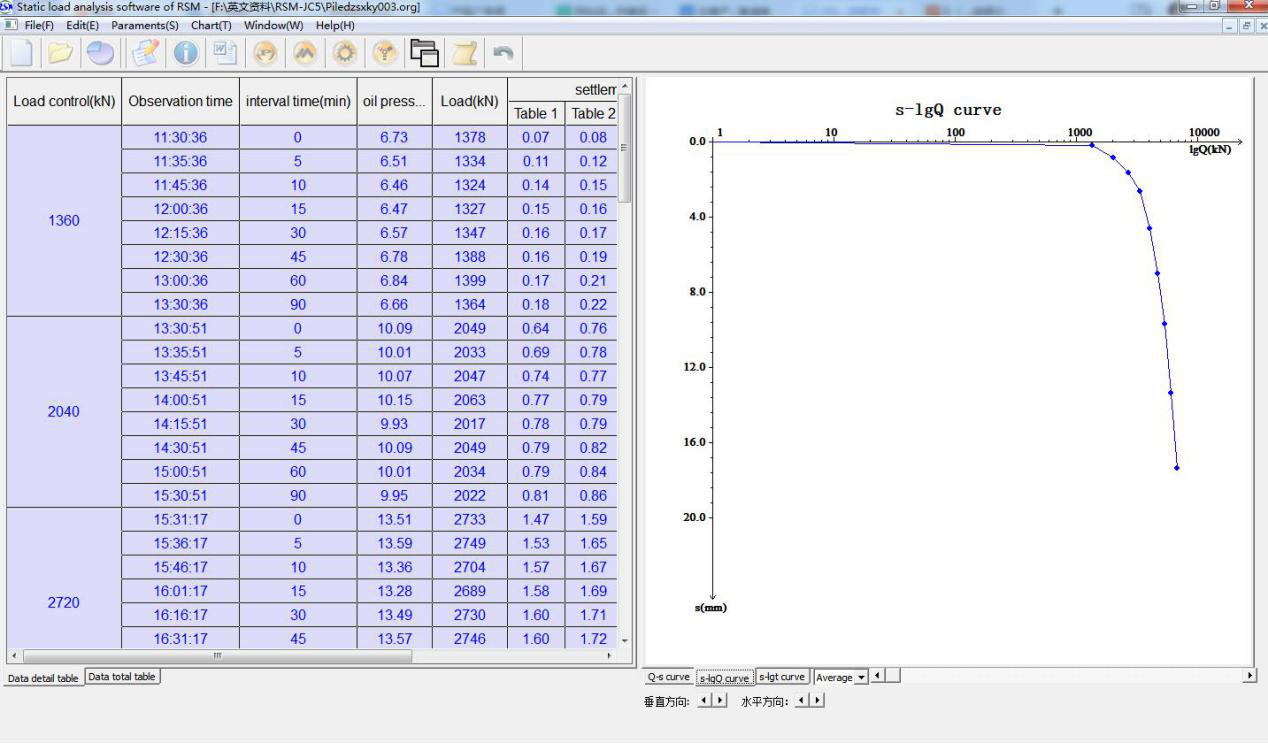
Task: Show the Q-s curve tab
Action: pyautogui.click(x=669, y=677)
